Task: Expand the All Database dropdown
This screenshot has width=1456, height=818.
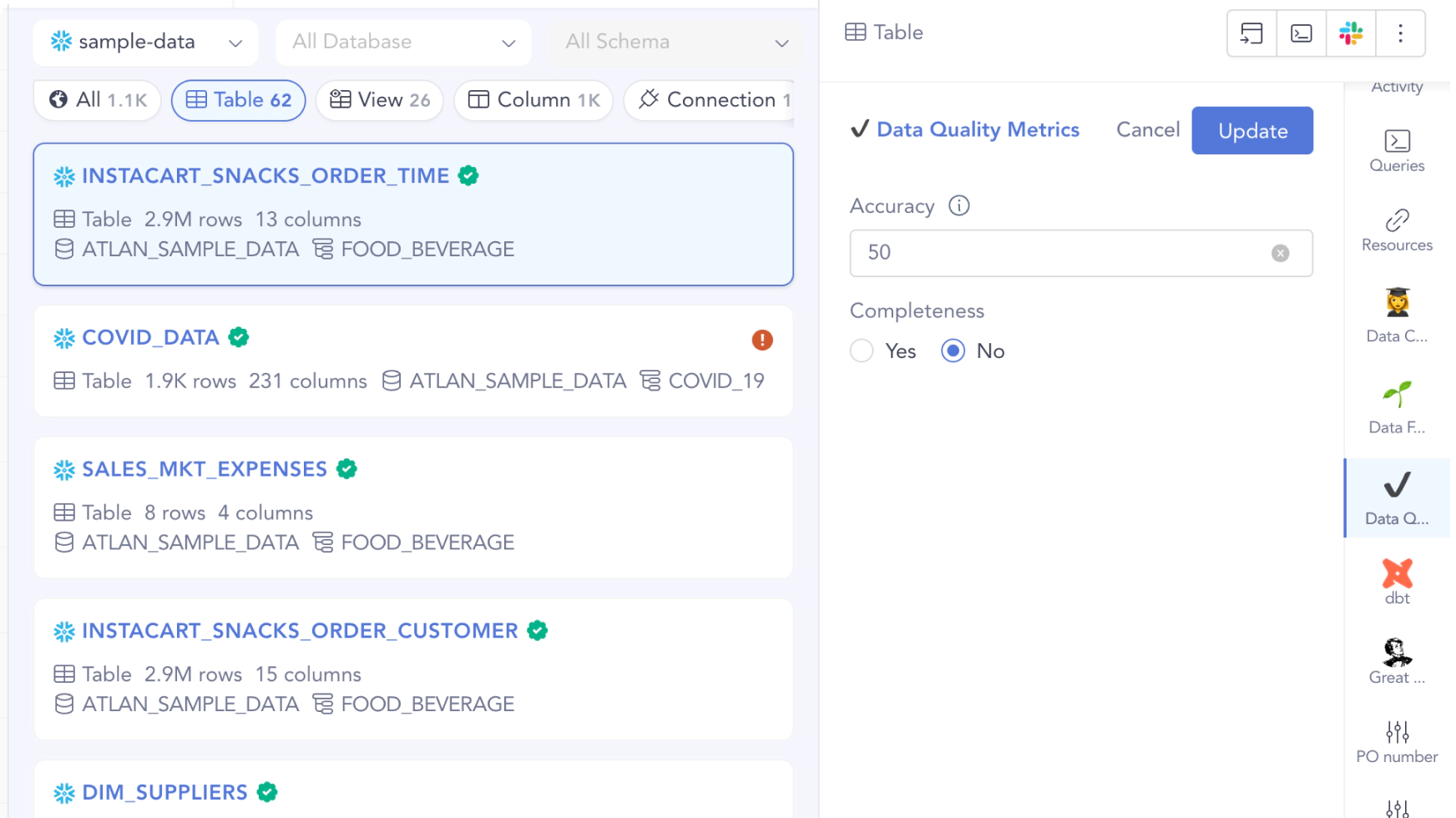Action: click(403, 42)
